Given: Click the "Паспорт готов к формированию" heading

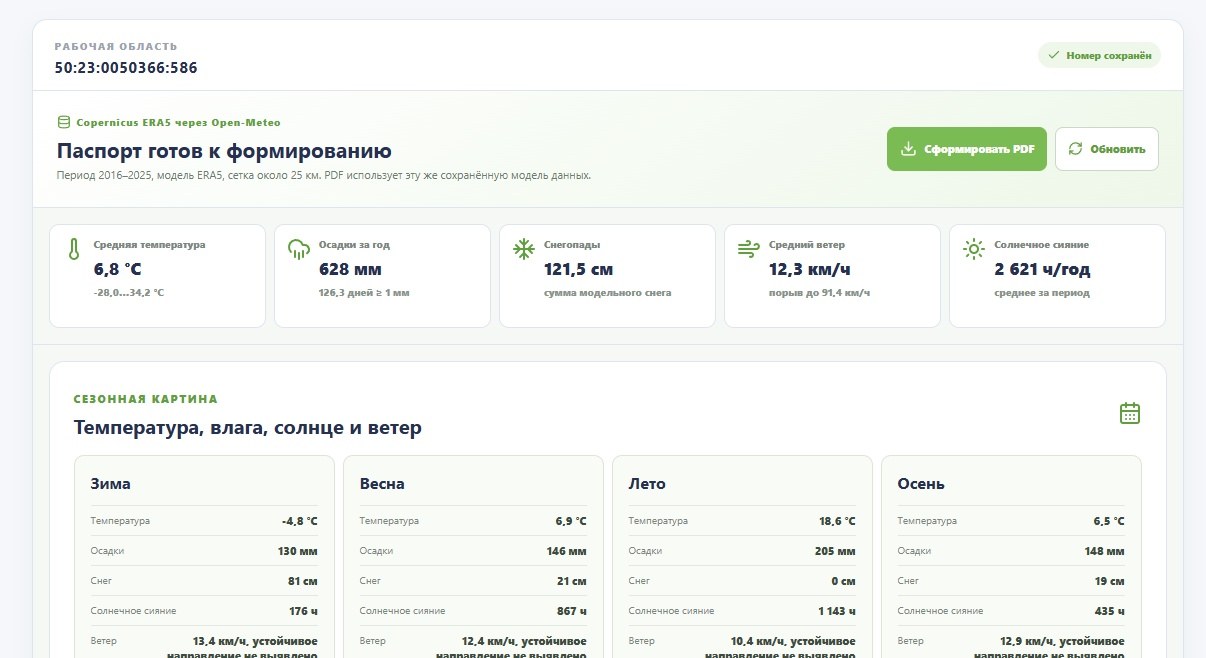Looking at the screenshot, I should click(224, 151).
